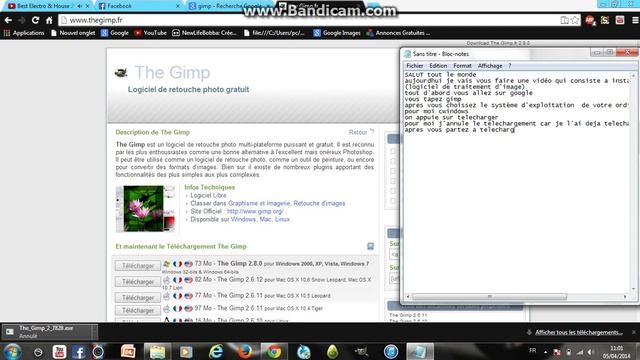The image size is (640, 360).
Task: Click the French flag on Gimp 2.8.0 row
Action: 177,264
